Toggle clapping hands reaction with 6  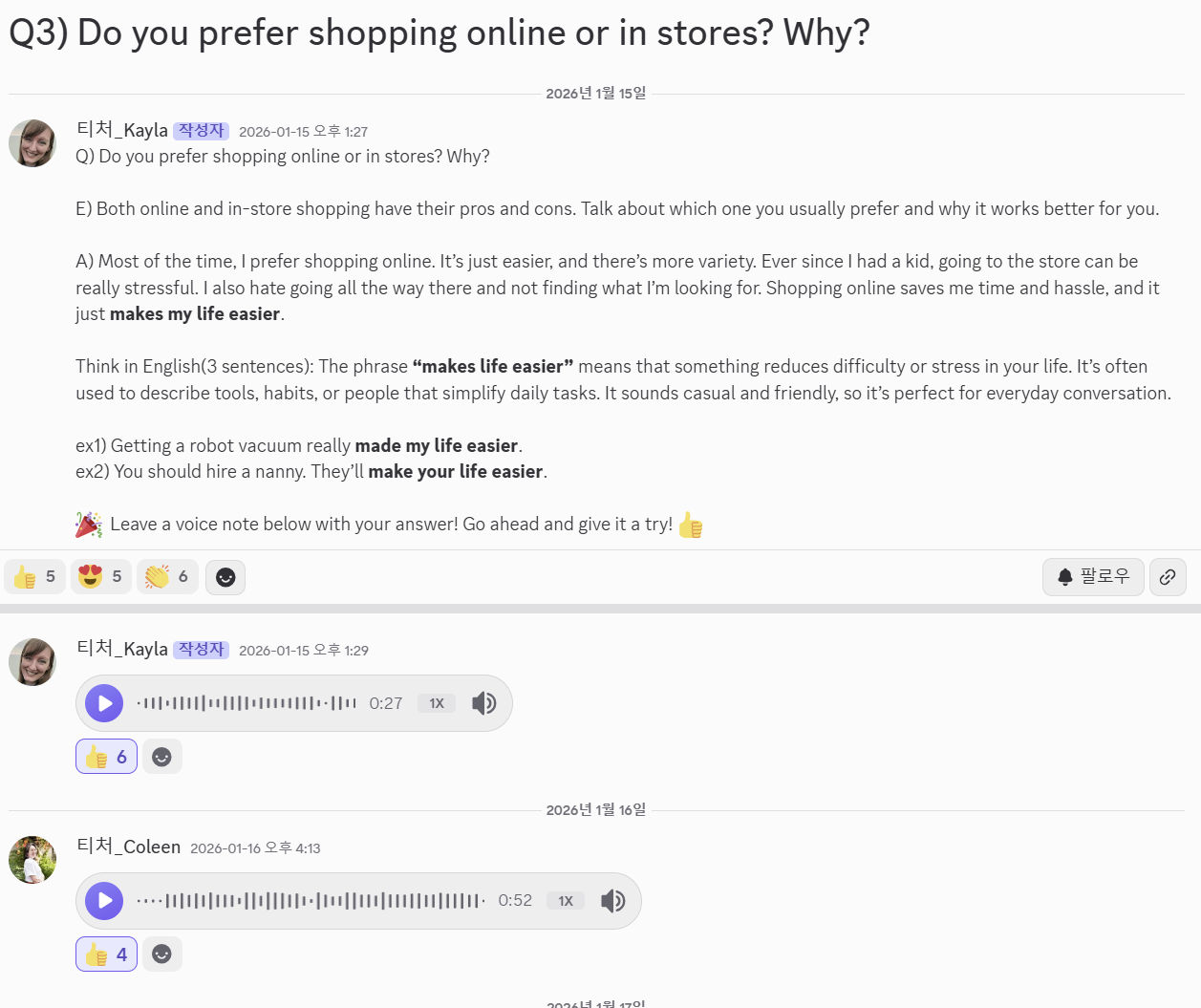coord(167,577)
